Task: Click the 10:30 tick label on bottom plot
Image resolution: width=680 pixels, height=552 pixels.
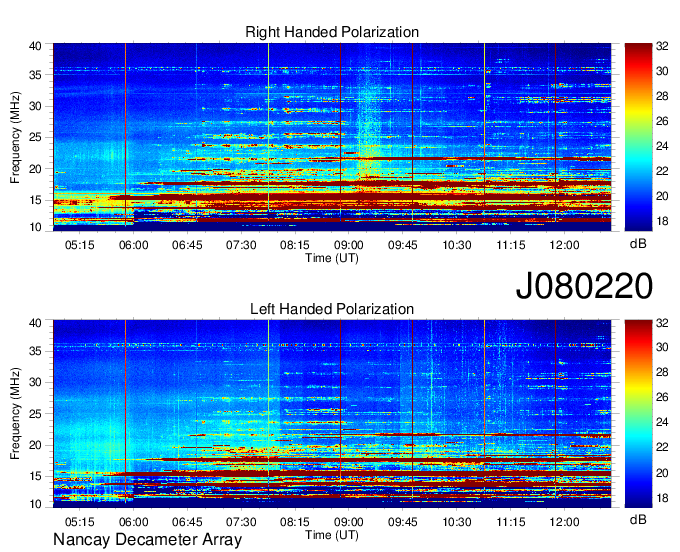Action: click(x=457, y=522)
